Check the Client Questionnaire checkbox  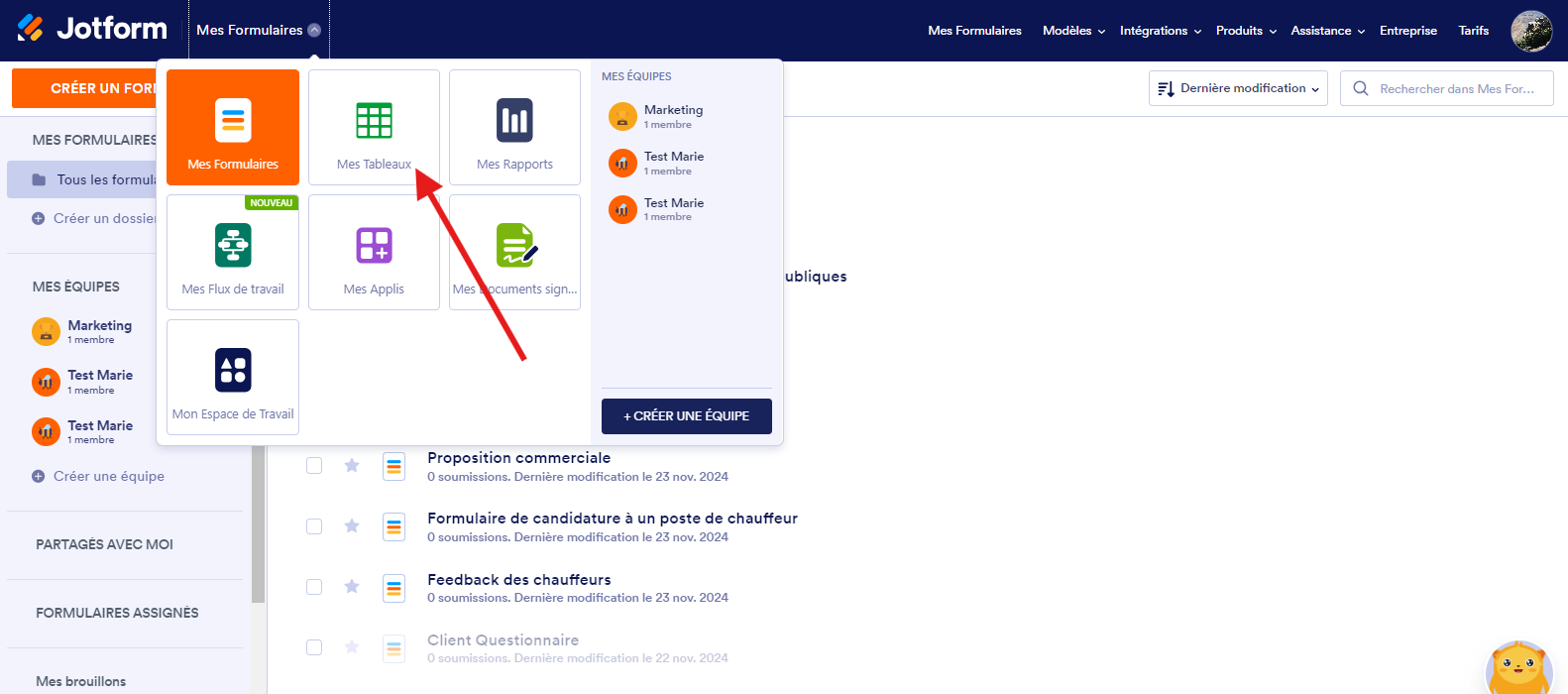click(x=314, y=647)
